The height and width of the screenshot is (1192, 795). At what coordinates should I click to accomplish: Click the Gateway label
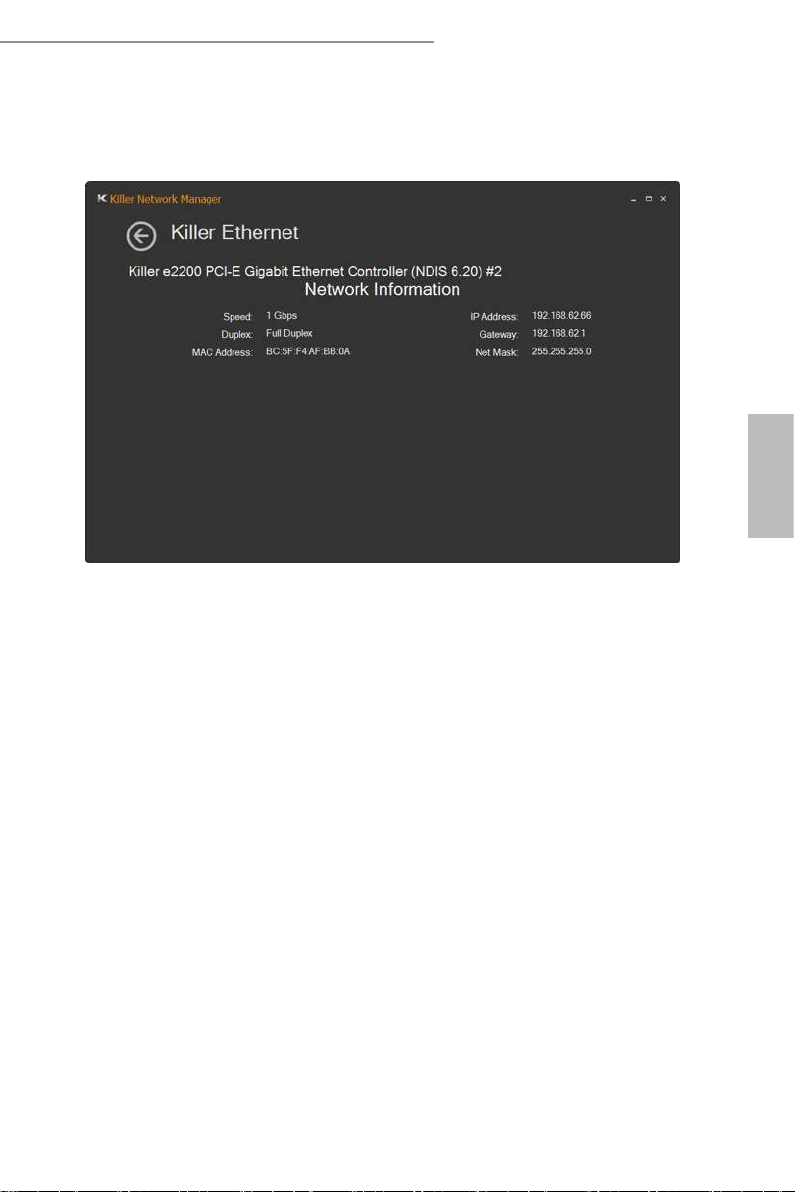499,334
